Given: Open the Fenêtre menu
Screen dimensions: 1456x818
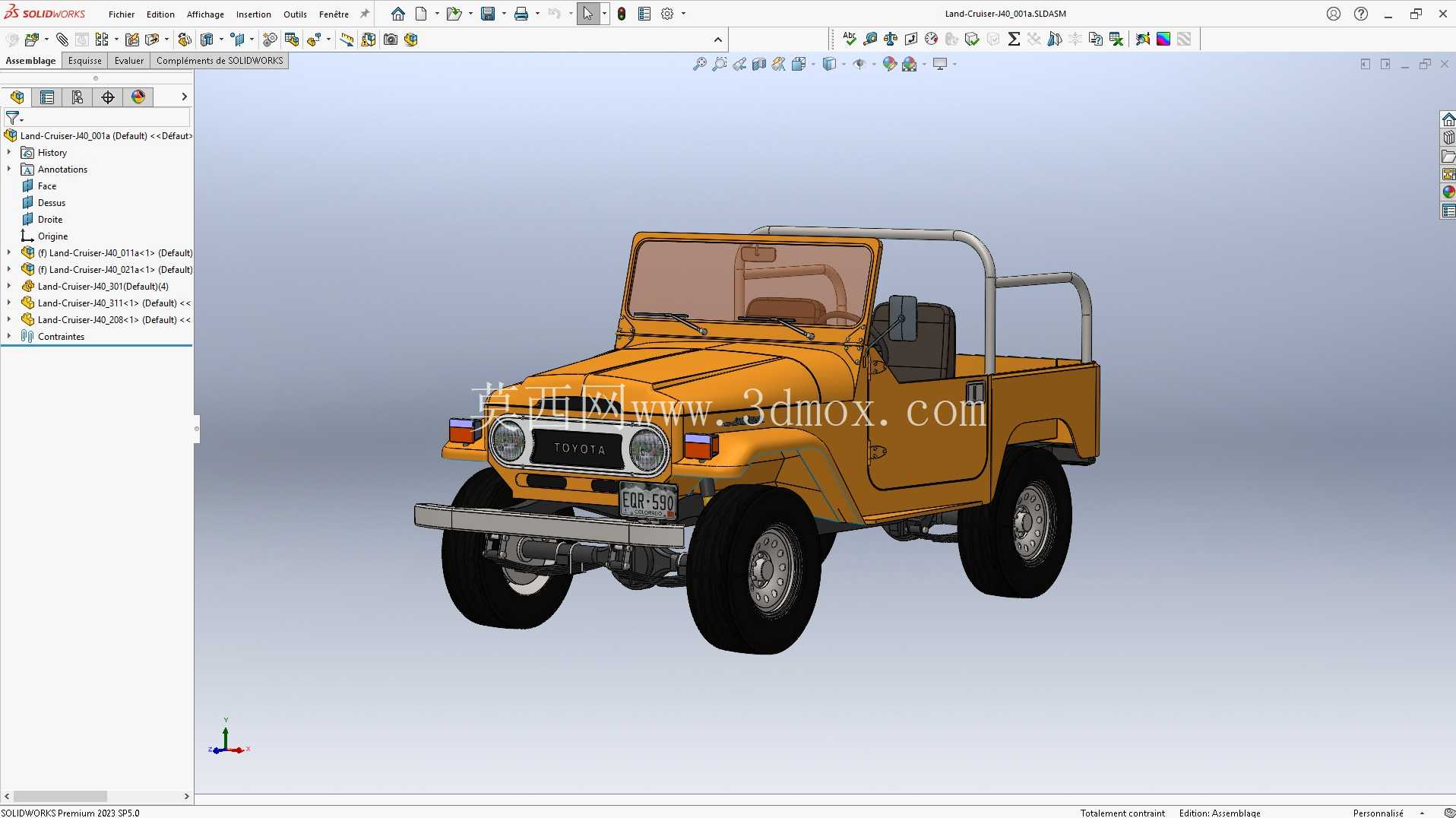Looking at the screenshot, I should tap(334, 14).
